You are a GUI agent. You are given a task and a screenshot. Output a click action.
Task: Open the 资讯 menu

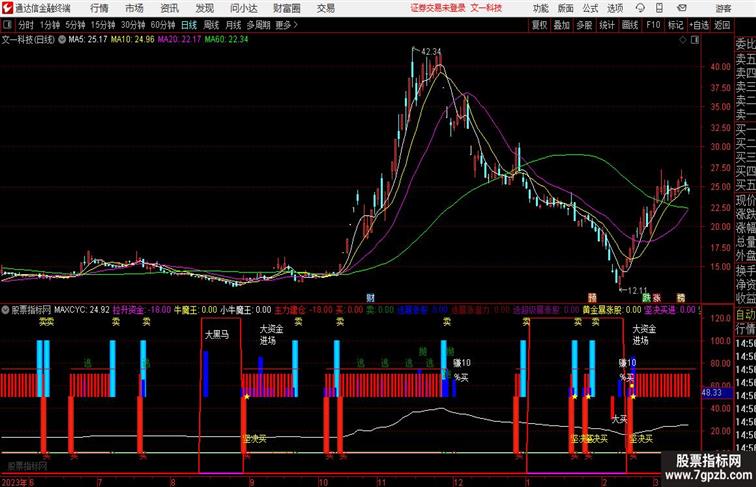pyautogui.click(x=169, y=8)
